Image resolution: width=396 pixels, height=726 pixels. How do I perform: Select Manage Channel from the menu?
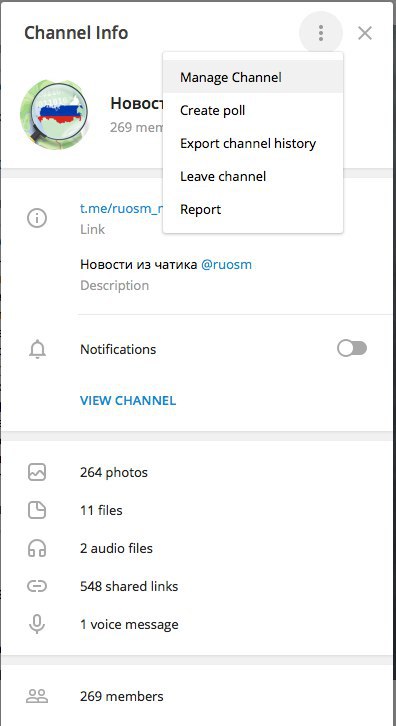point(253,77)
